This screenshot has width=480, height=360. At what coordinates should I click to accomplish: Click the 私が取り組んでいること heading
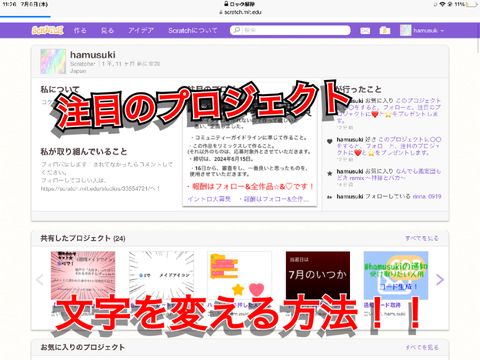point(84,152)
